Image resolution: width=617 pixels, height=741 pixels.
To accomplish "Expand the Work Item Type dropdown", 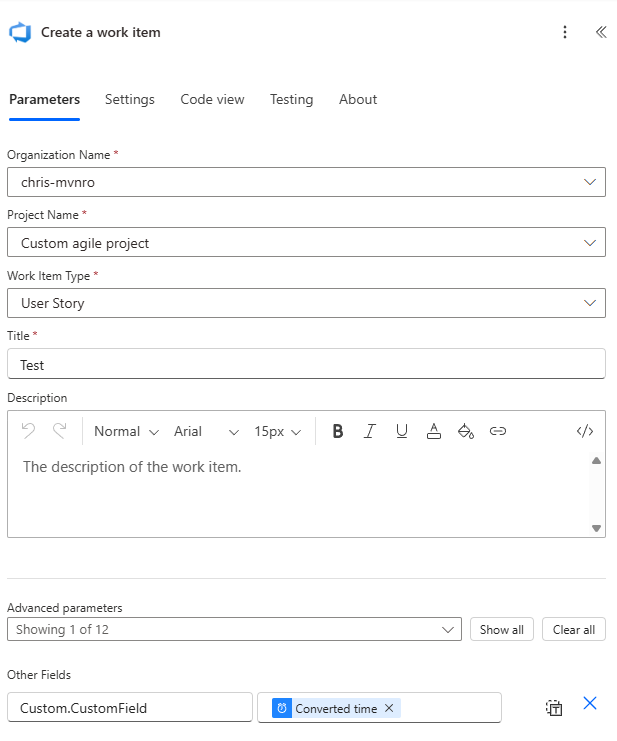I will tap(589, 303).
